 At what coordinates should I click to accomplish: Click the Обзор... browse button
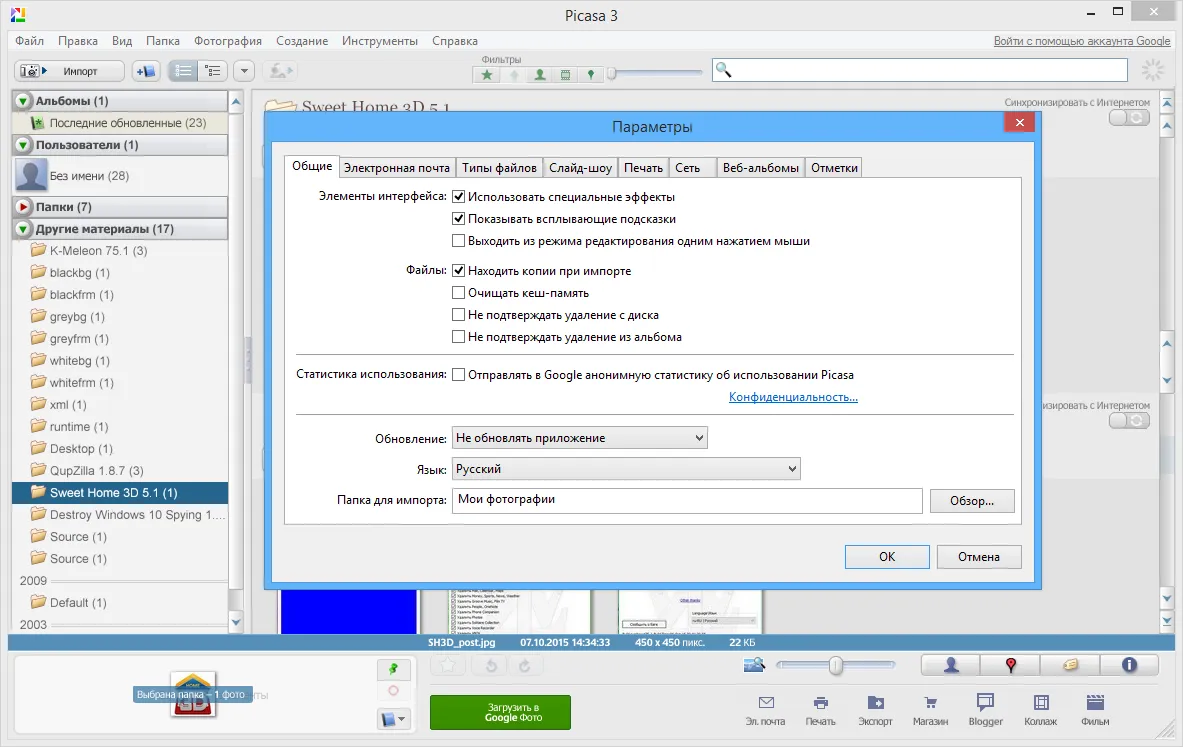coord(972,501)
